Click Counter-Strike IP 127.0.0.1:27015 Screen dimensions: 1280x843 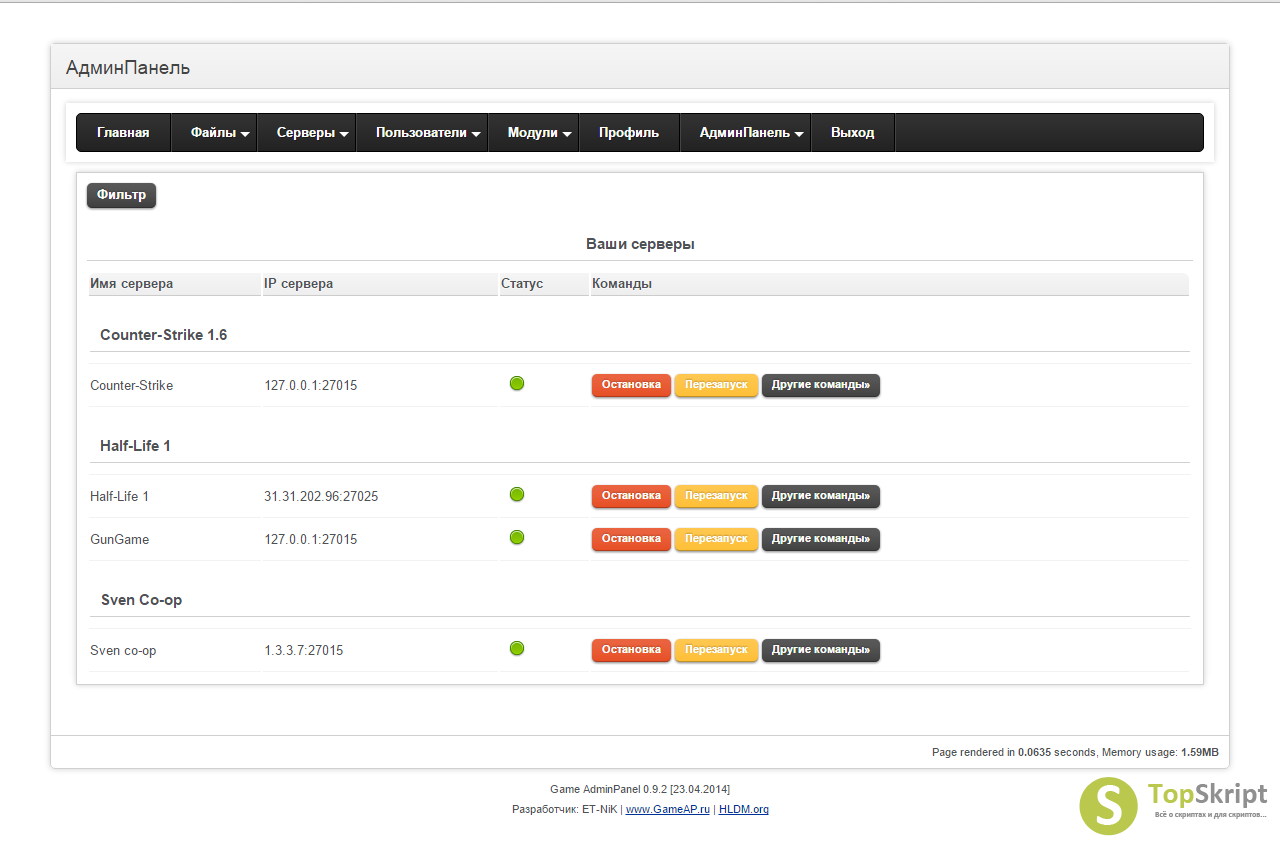311,386
